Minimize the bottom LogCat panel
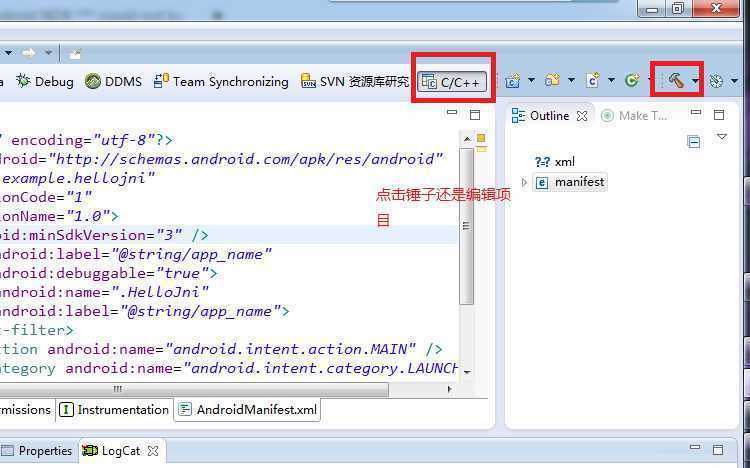The height and width of the screenshot is (468, 750). pos(695,447)
